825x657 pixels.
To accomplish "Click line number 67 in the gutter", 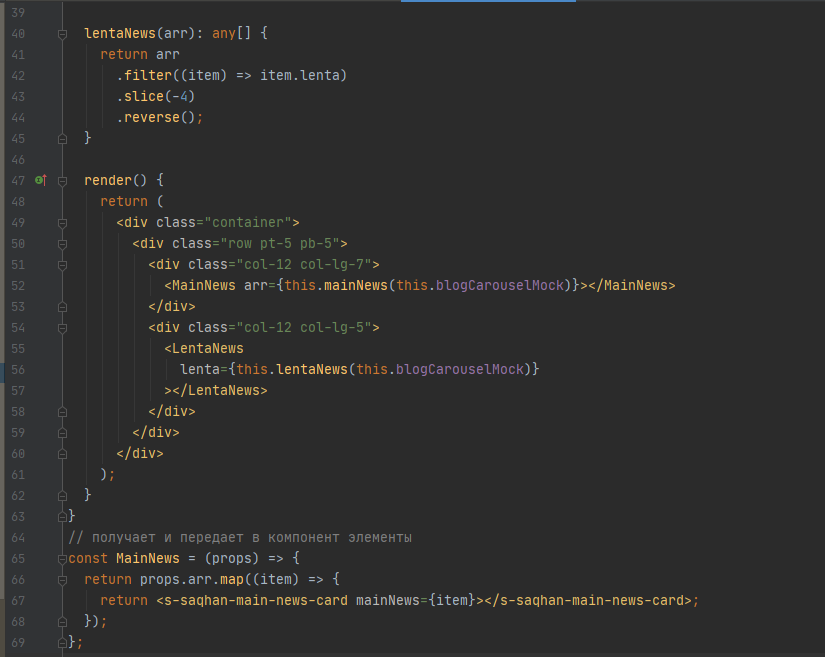I will 18,601.
